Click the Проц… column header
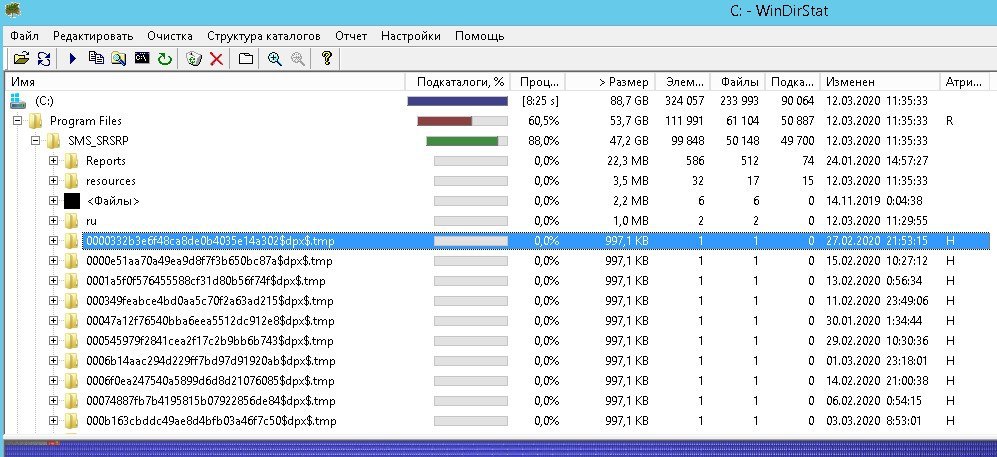Image resolution: width=997 pixels, height=457 pixels. [539, 82]
